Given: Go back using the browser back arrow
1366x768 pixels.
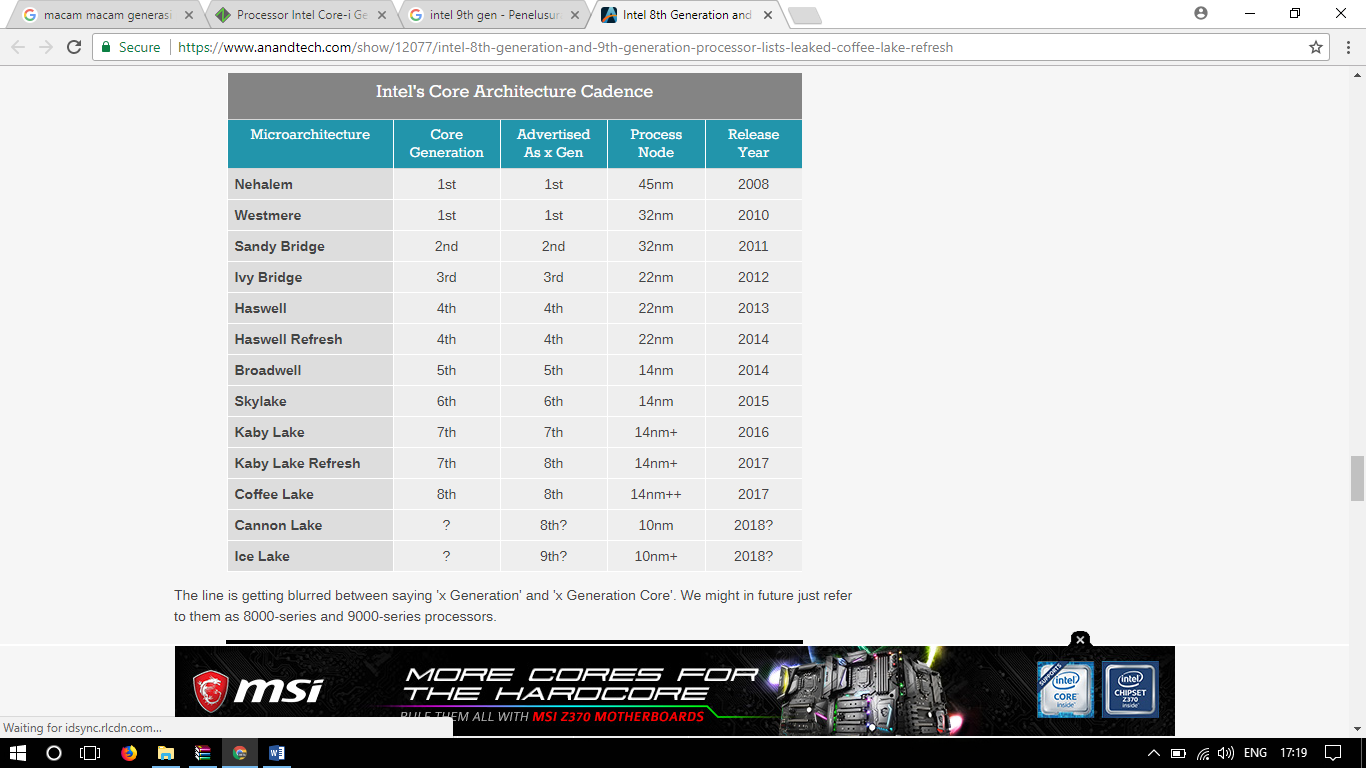Looking at the screenshot, I should 18,47.
